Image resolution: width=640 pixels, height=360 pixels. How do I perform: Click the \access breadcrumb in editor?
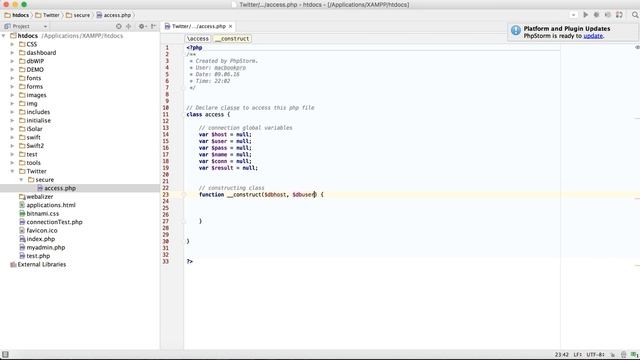(x=198, y=38)
